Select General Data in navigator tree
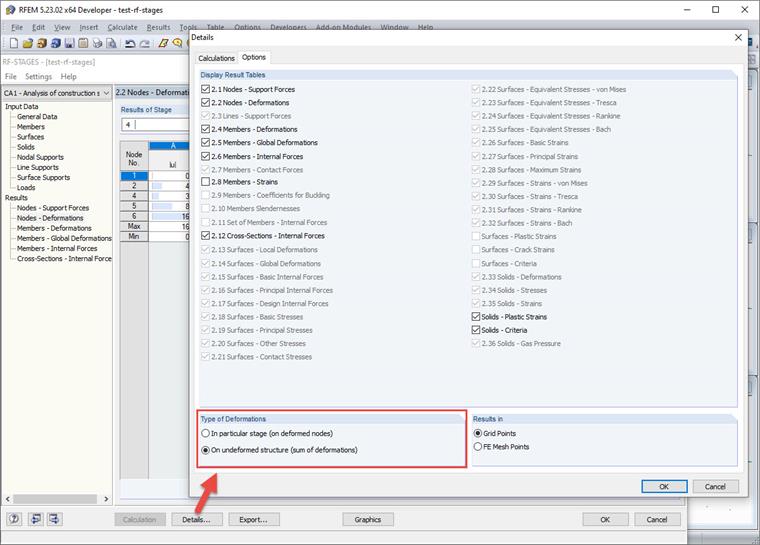 tap(37, 116)
